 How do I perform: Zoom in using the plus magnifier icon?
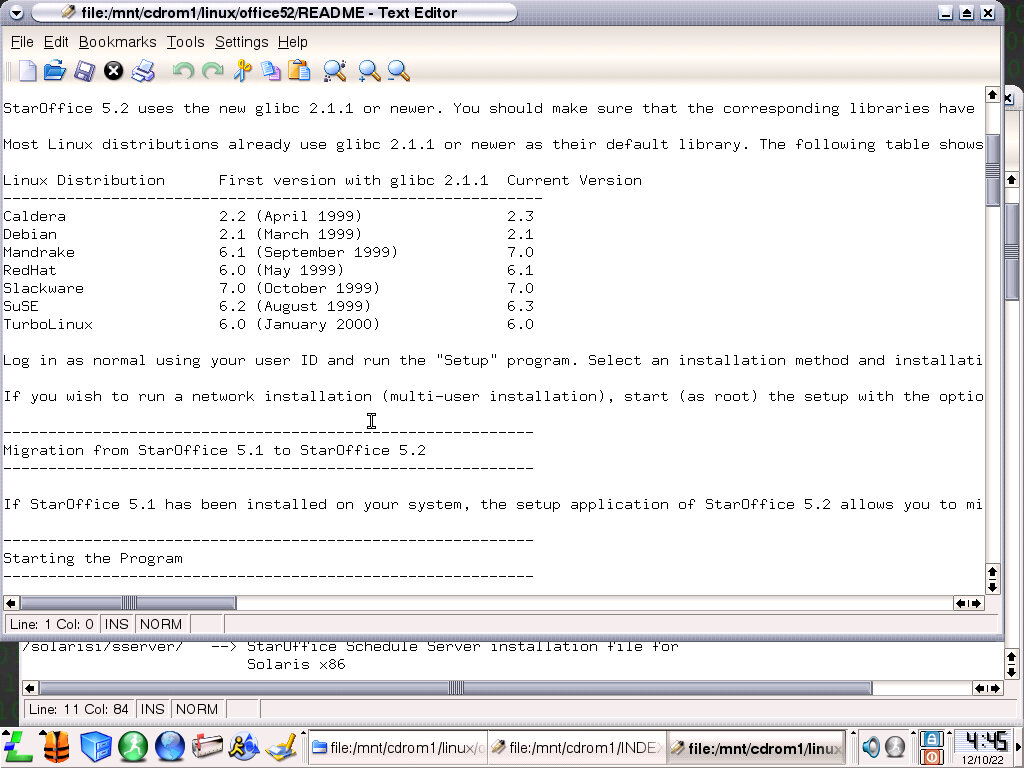(369, 71)
